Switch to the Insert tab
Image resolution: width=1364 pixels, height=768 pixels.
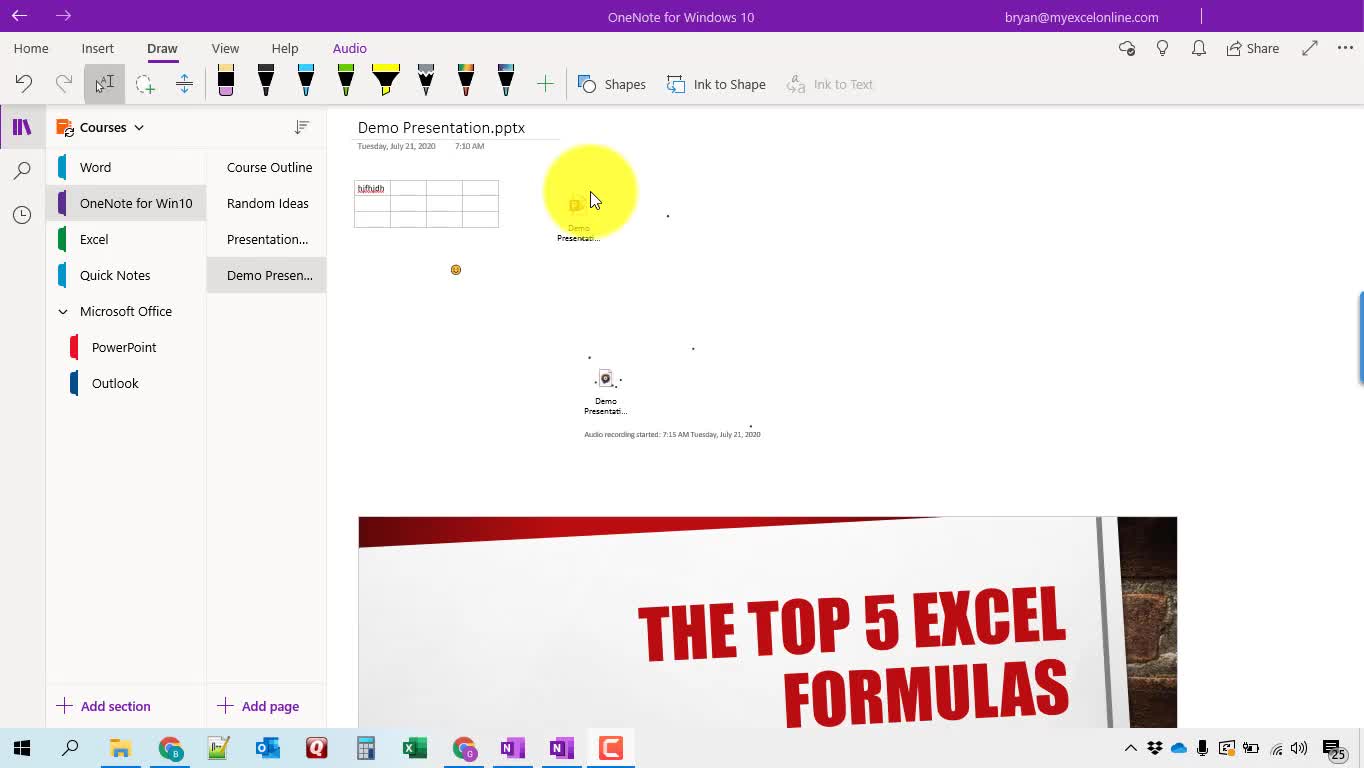tap(98, 48)
